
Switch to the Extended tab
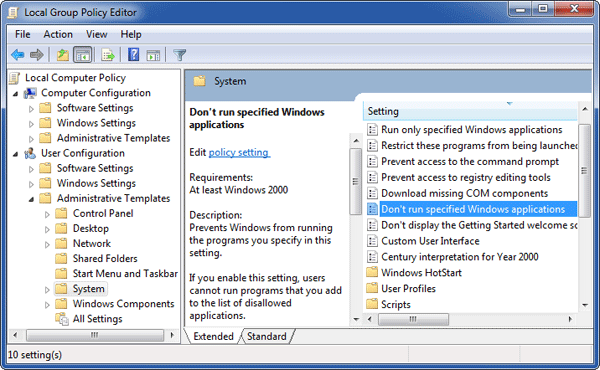213,336
